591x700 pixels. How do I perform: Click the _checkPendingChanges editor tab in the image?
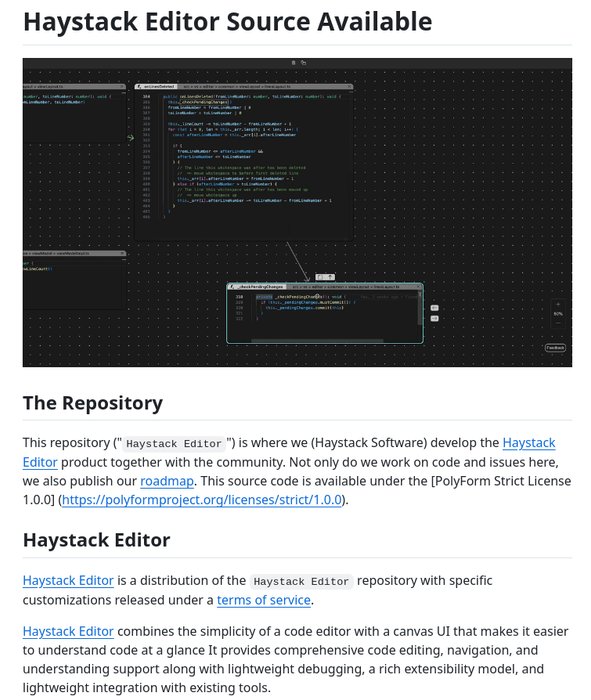click(x=258, y=287)
